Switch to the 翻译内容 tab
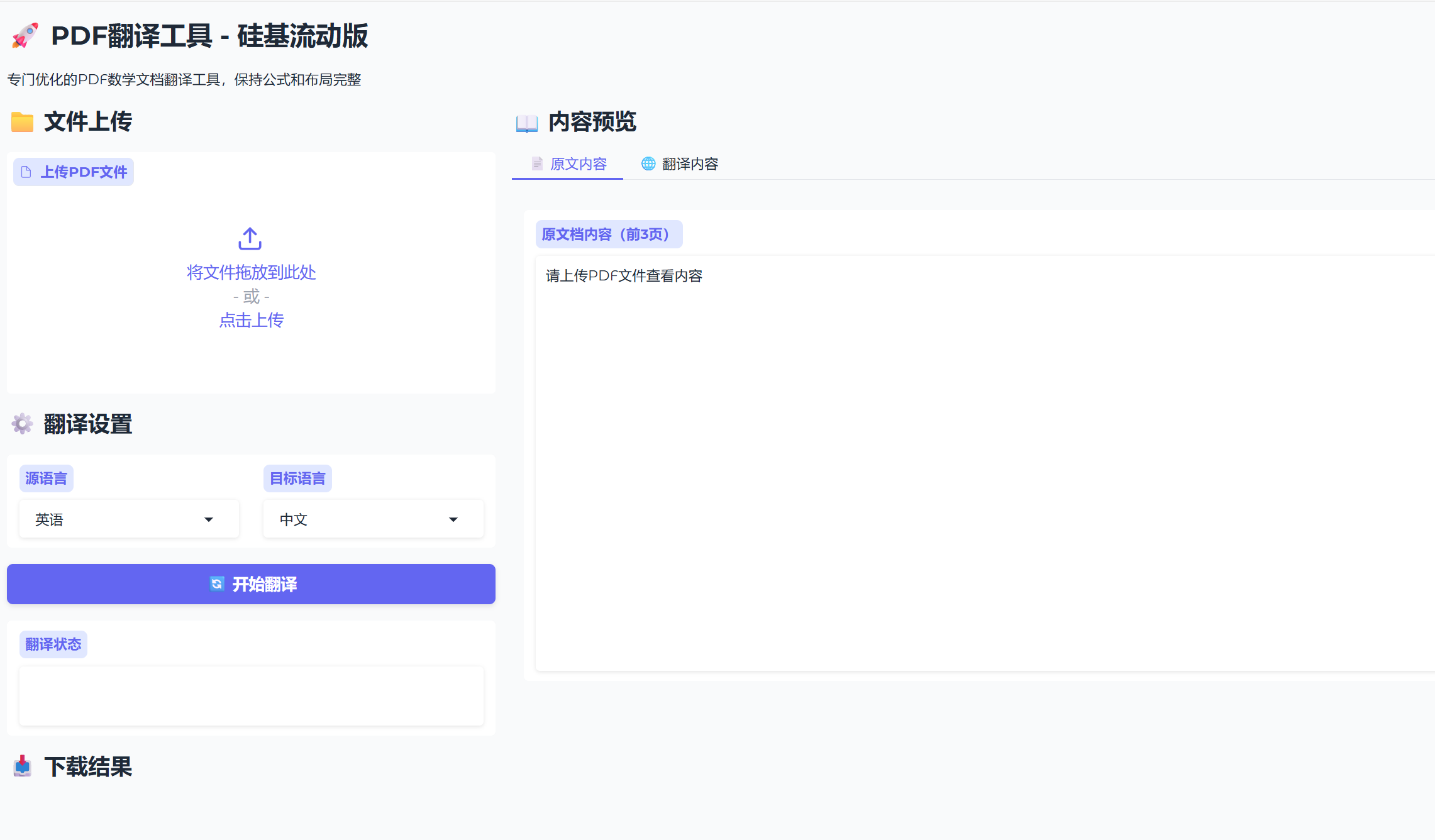 point(690,163)
